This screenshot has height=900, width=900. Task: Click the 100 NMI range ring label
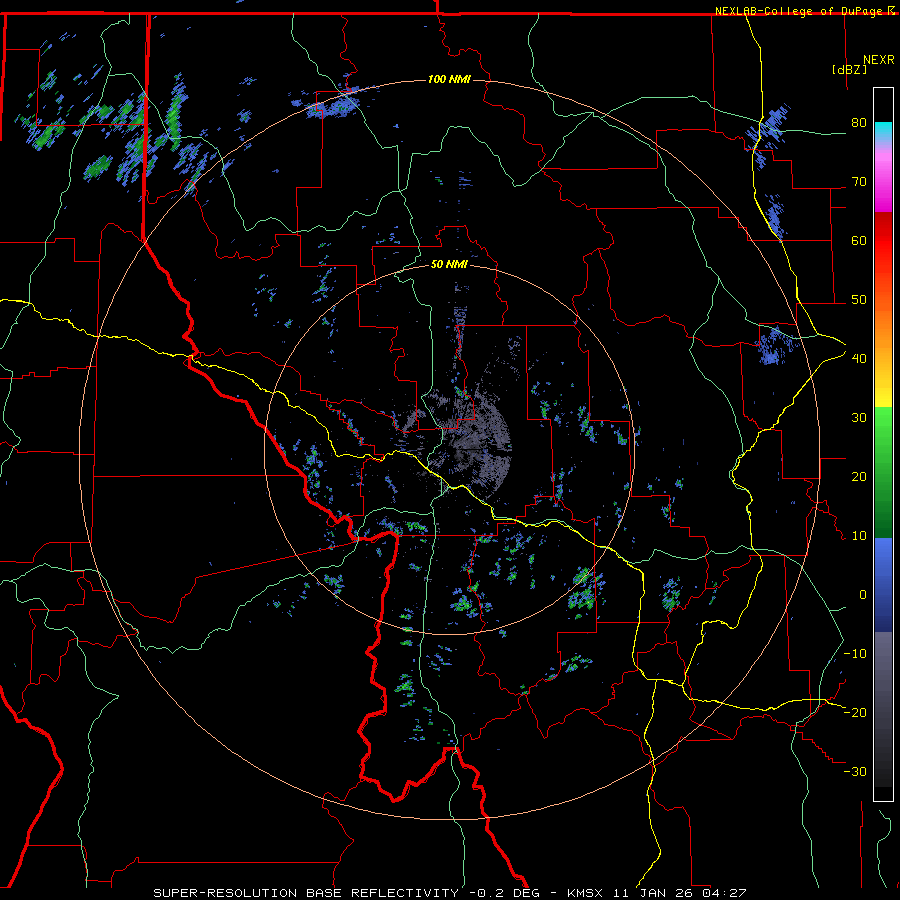click(449, 79)
